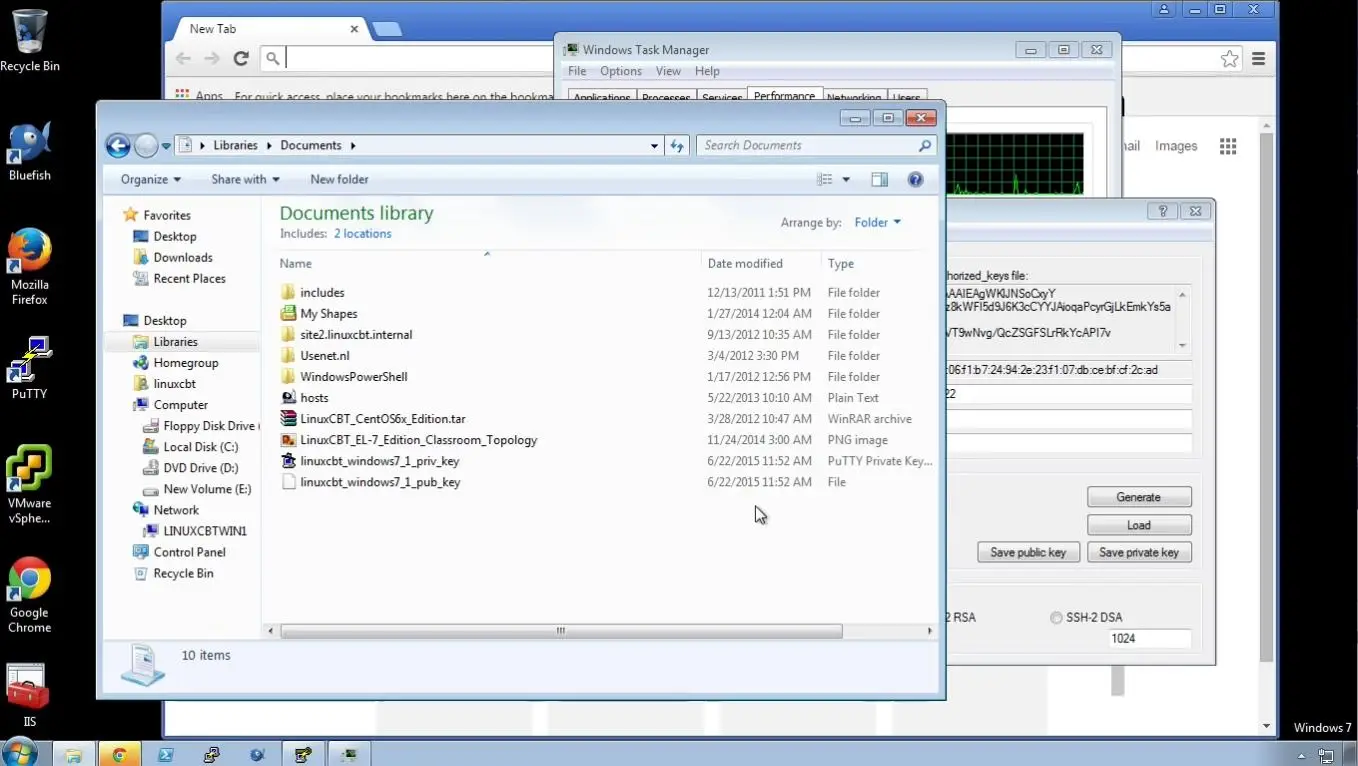Open the network icon in system tray
The image size is (1358, 766).
(1324, 756)
